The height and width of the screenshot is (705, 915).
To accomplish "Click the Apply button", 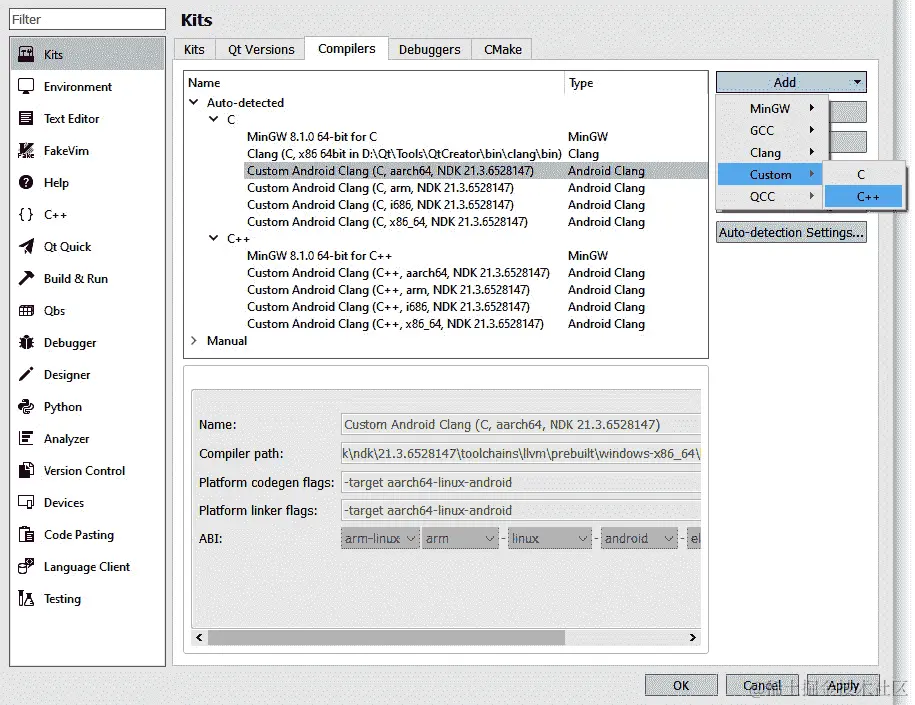I will pos(843,685).
